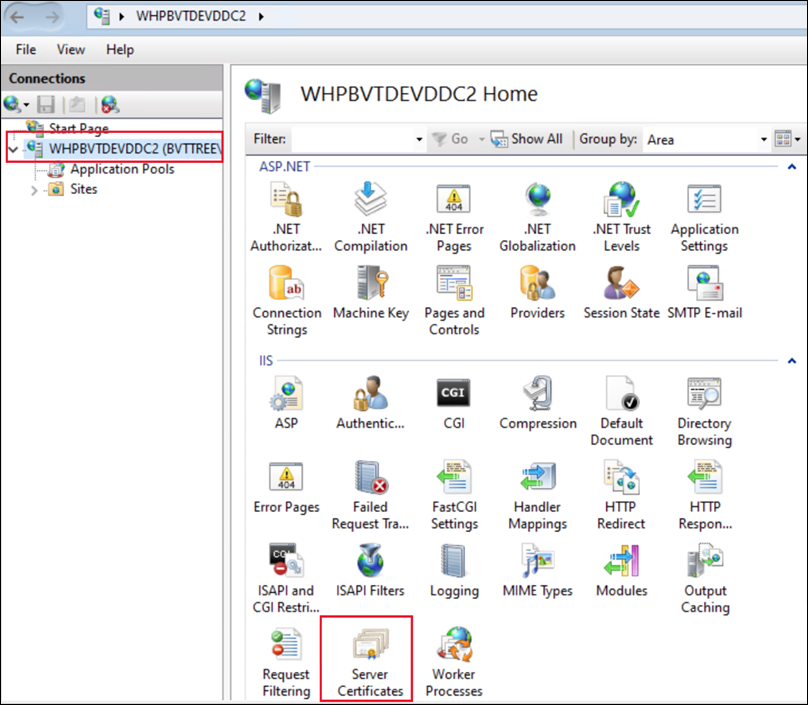The height and width of the screenshot is (705, 808).
Task: Open the Help menu
Action: pyautogui.click(x=120, y=49)
